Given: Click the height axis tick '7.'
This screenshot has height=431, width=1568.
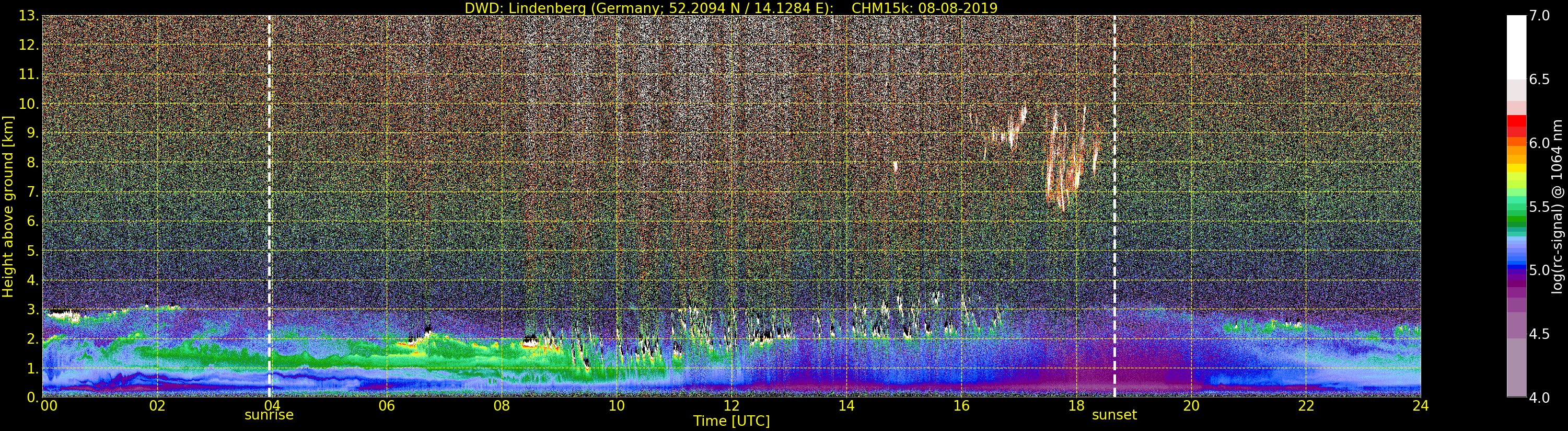Looking at the screenshot, I should click(33, 192).
